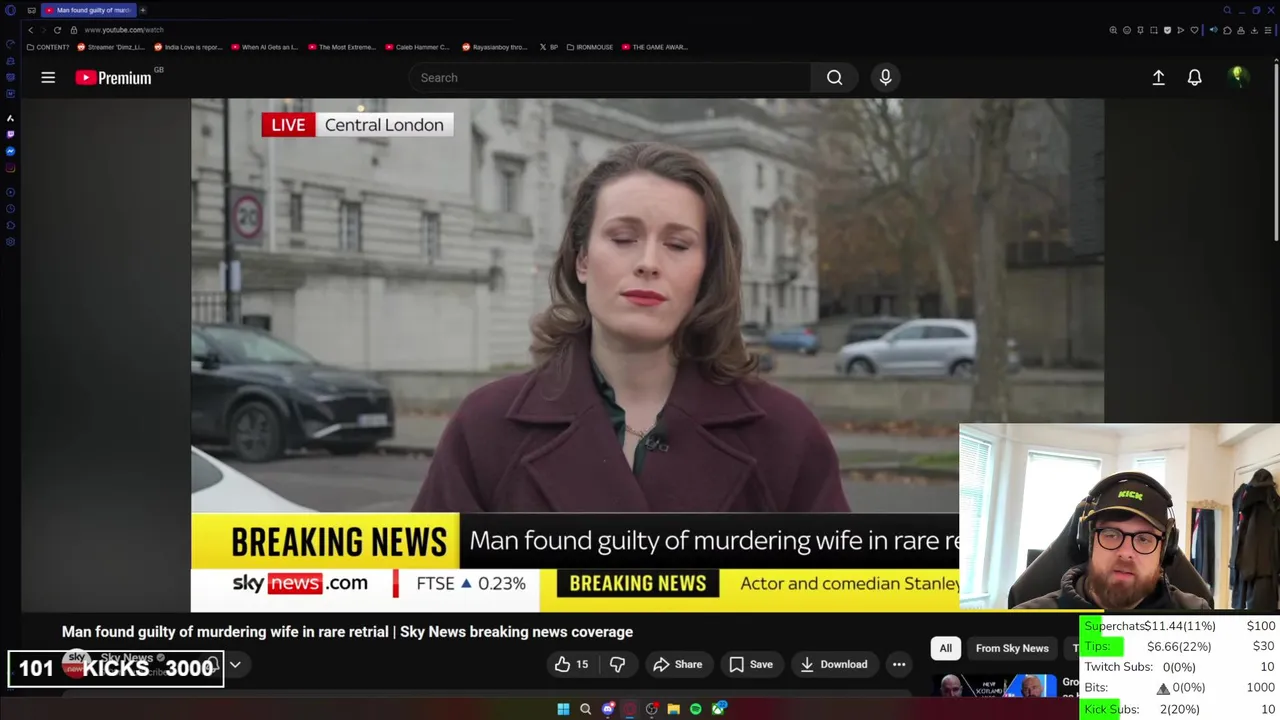Click the page vertical scrollbar
The width and height of the screenshot is (1280, 720).
tap(1276, 150)
